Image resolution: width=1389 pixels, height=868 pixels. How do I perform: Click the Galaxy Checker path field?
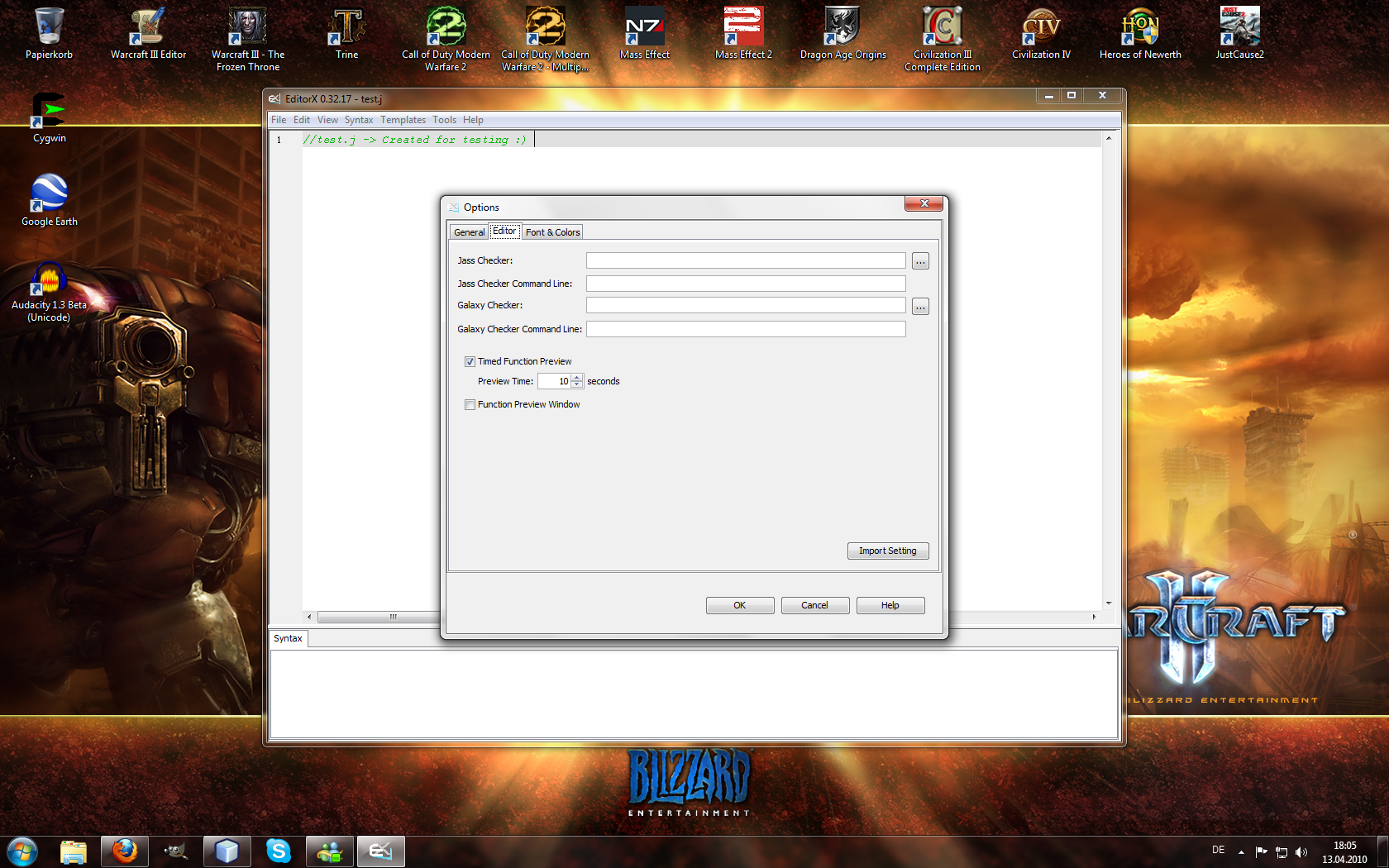pos(746,305)
